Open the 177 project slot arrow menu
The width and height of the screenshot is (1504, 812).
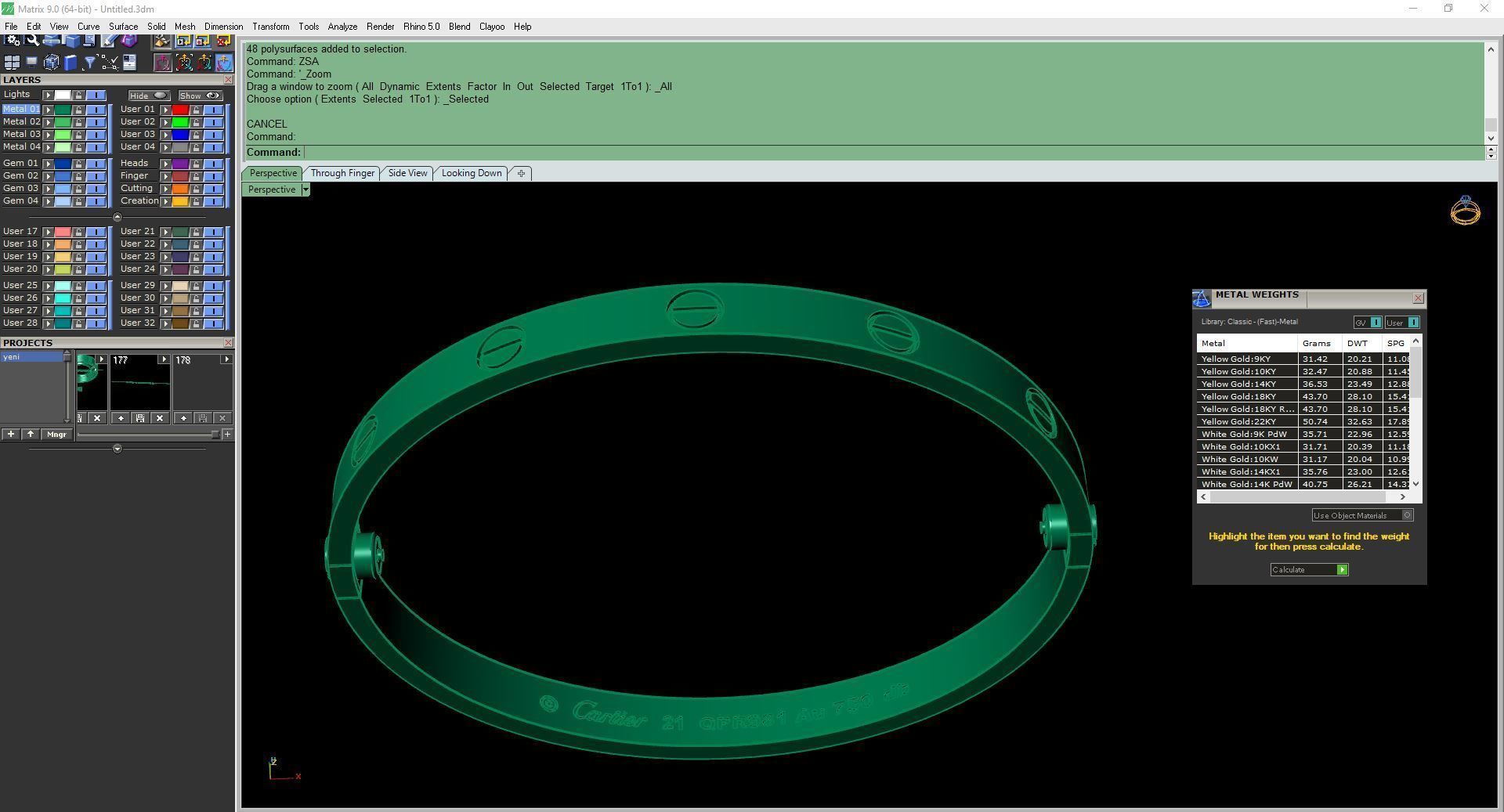coord(164,359)
